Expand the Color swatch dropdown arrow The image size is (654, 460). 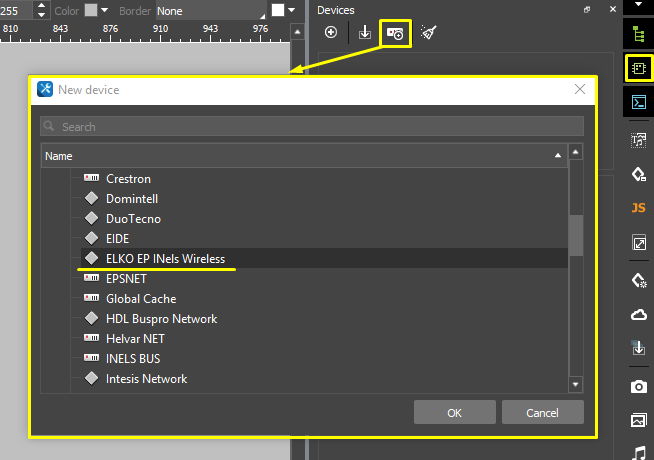click(104, 11)
